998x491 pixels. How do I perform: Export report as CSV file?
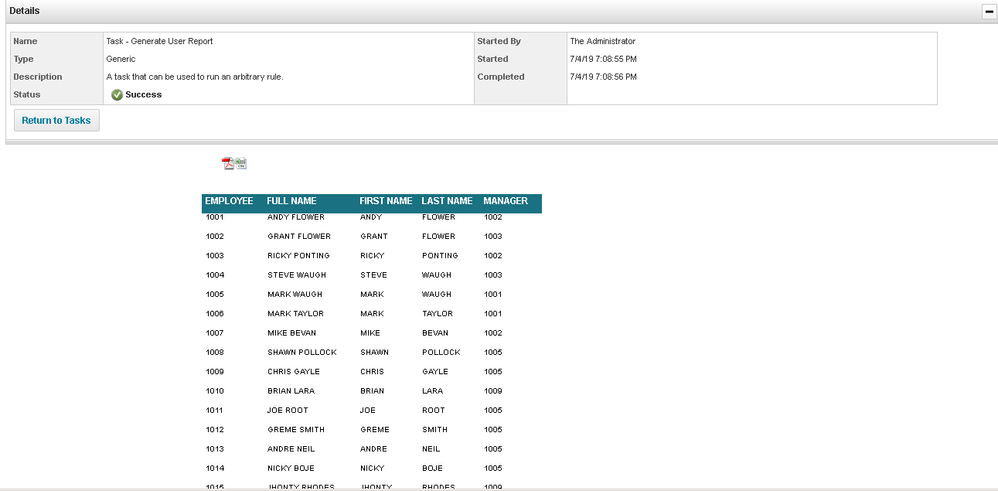pyautogui.click(x=241, y=164)
